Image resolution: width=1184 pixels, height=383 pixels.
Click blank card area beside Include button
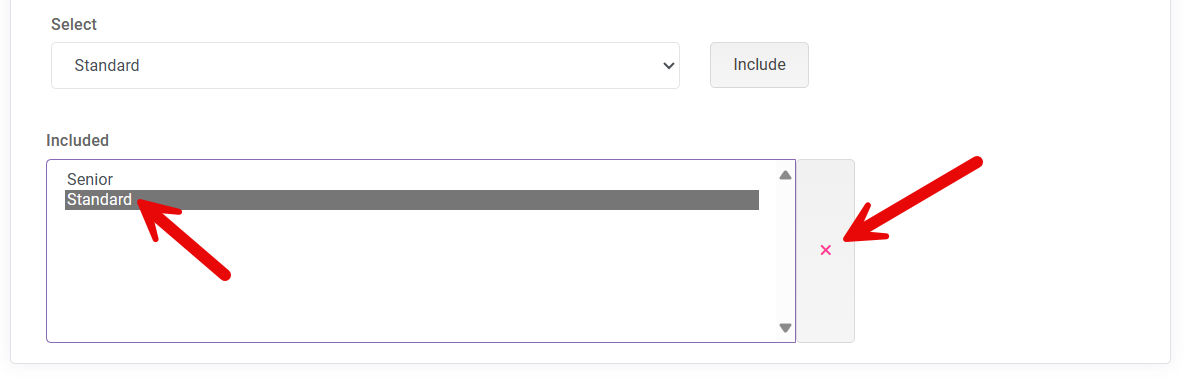982,66
